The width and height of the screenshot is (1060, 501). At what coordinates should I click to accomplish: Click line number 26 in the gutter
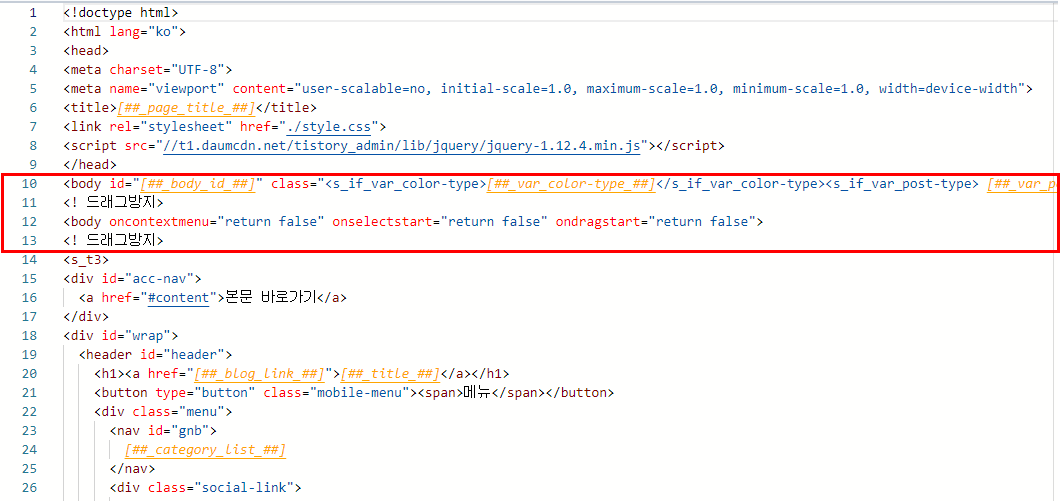pos(30,487)
